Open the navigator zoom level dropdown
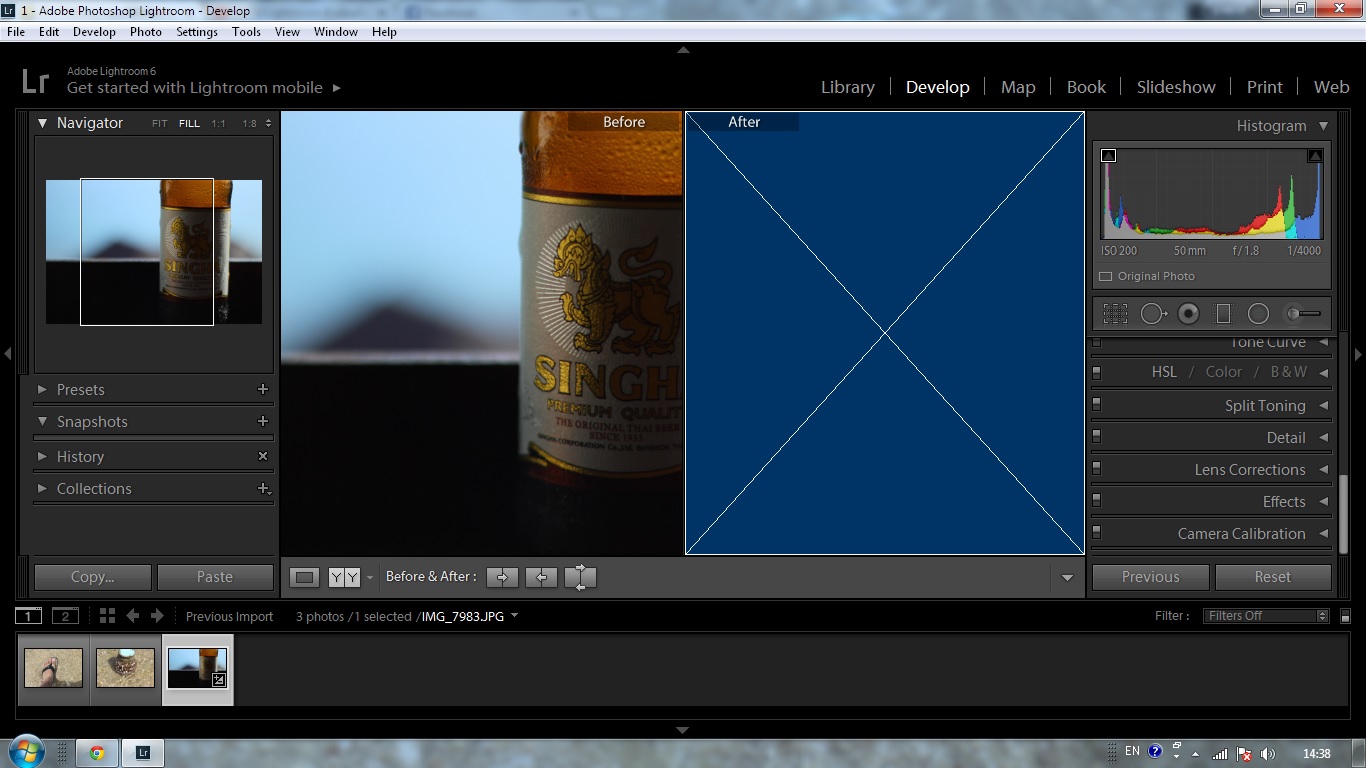 [x=267, y=124]
